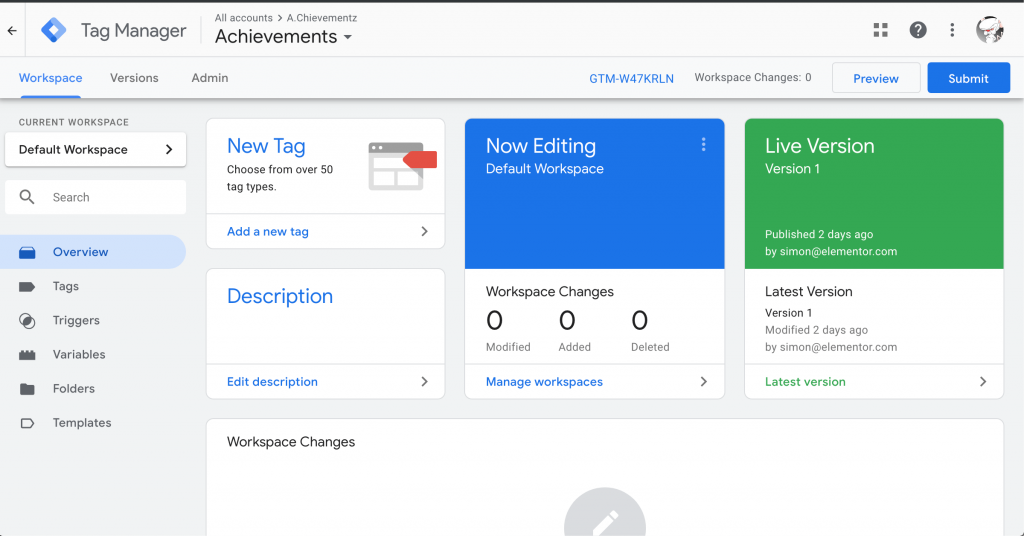
Task: Click the Preview button
Action: (876, 78)
